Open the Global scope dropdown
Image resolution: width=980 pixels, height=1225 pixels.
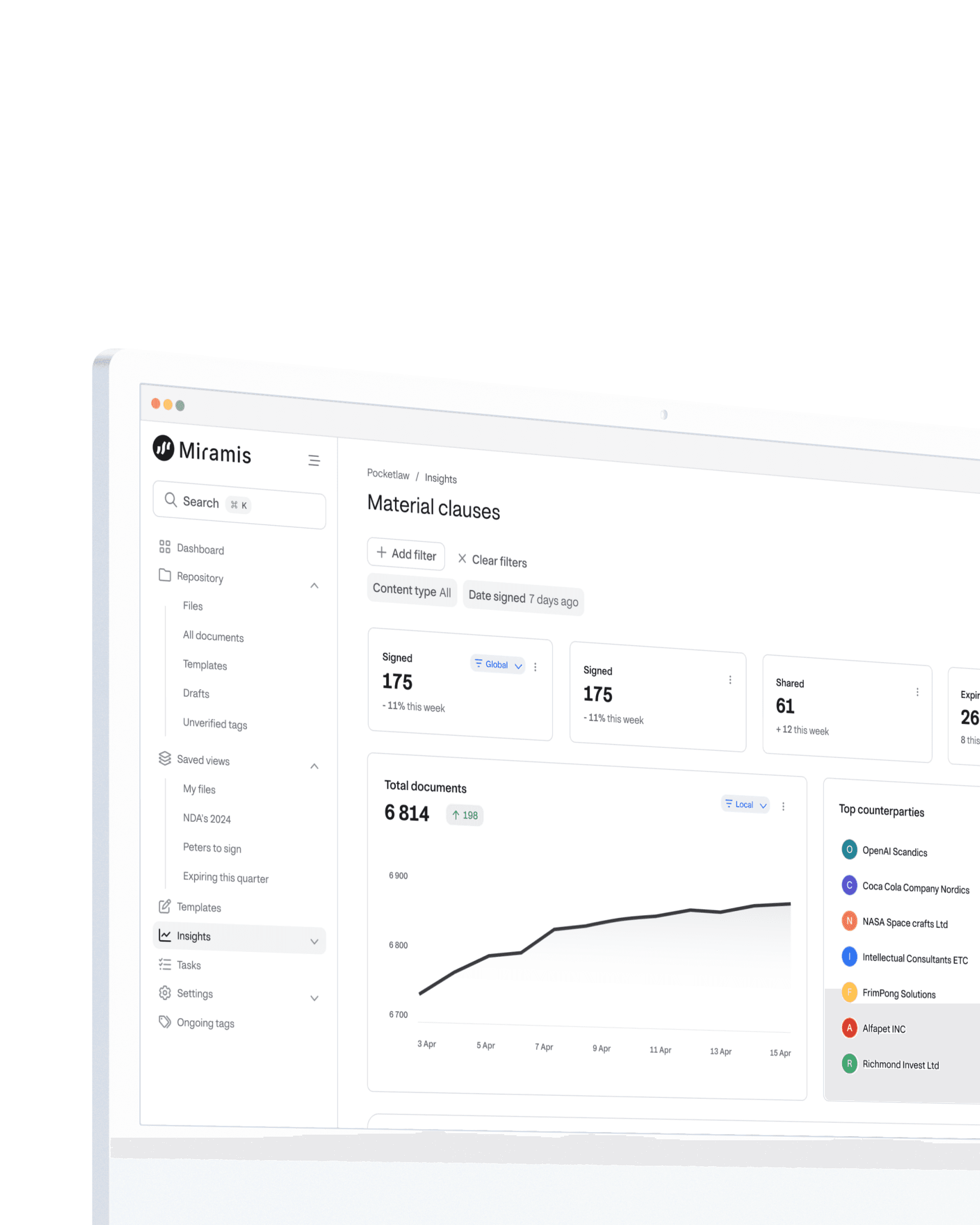(498, 664)
